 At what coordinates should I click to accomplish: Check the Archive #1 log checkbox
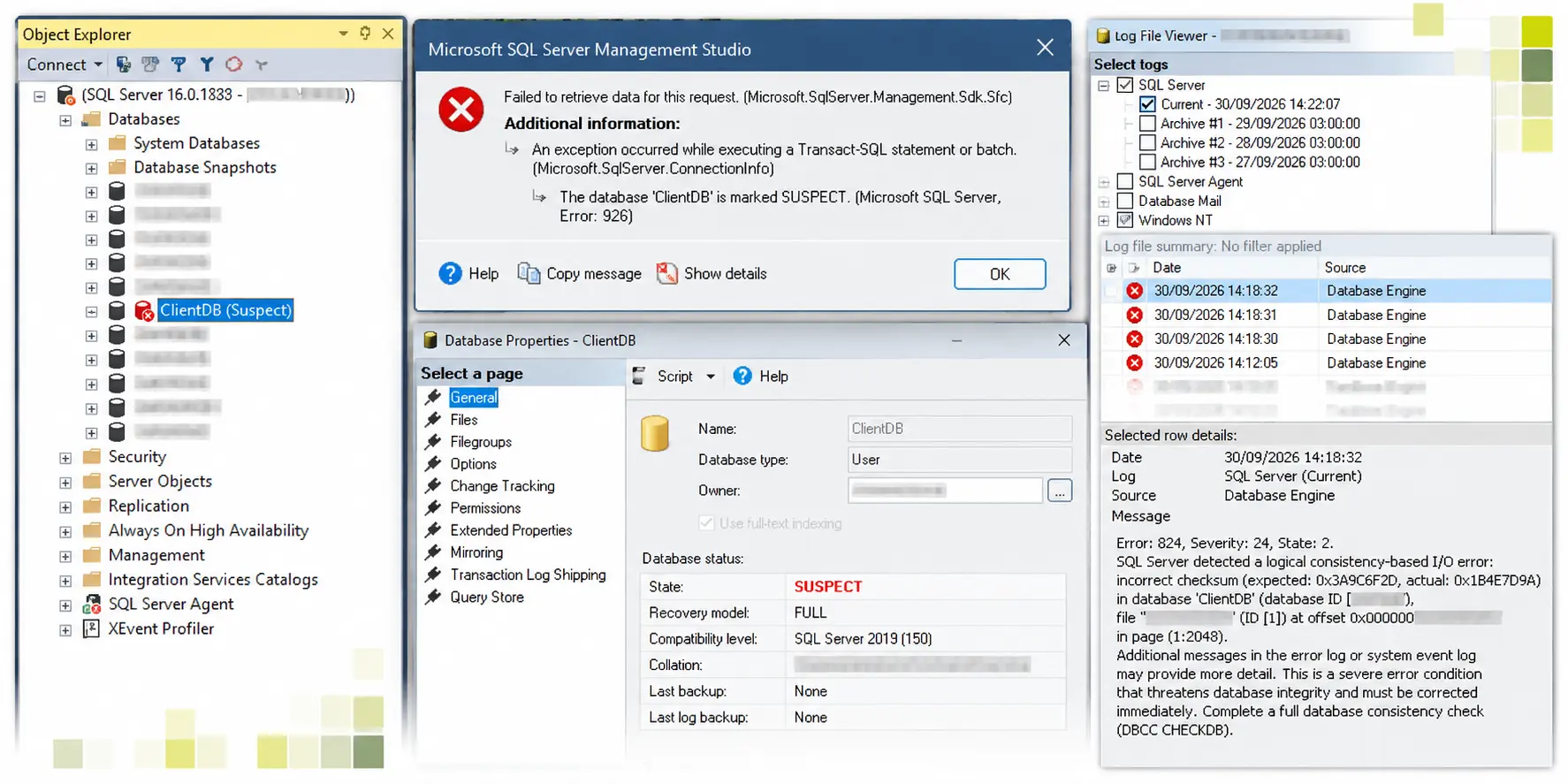1147,124
